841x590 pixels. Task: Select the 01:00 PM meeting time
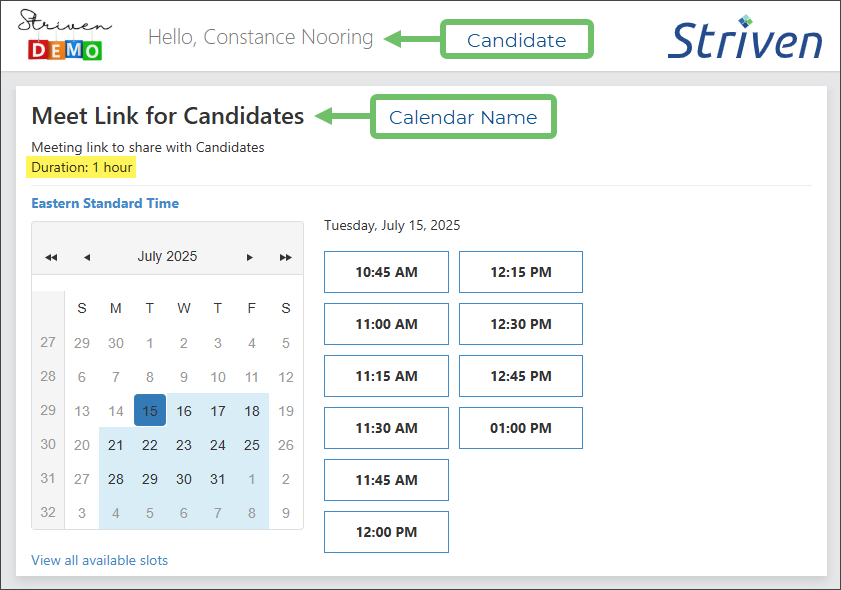click(x=520, y=427)
